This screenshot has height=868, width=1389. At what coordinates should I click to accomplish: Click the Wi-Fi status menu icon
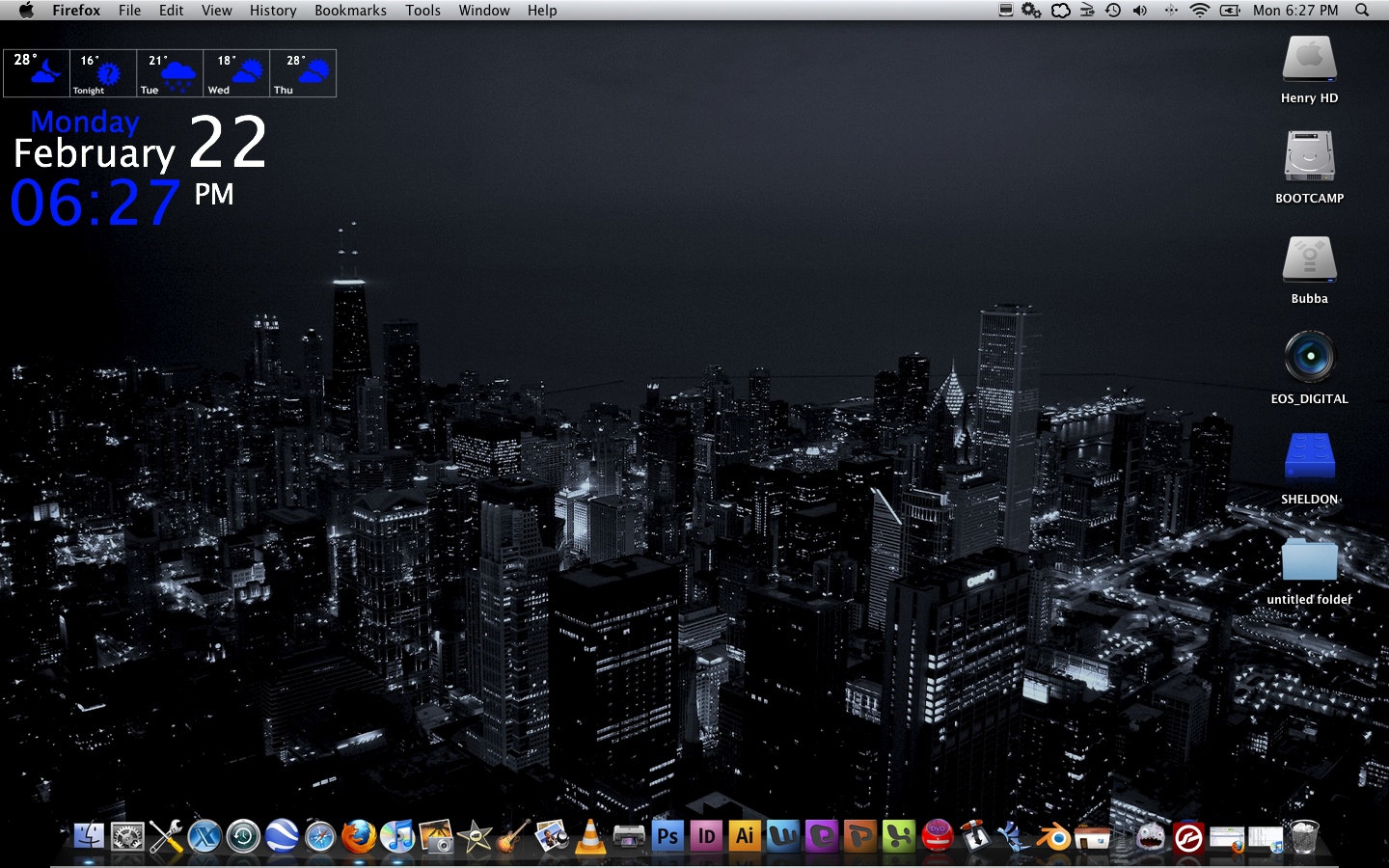point(1199,10)
